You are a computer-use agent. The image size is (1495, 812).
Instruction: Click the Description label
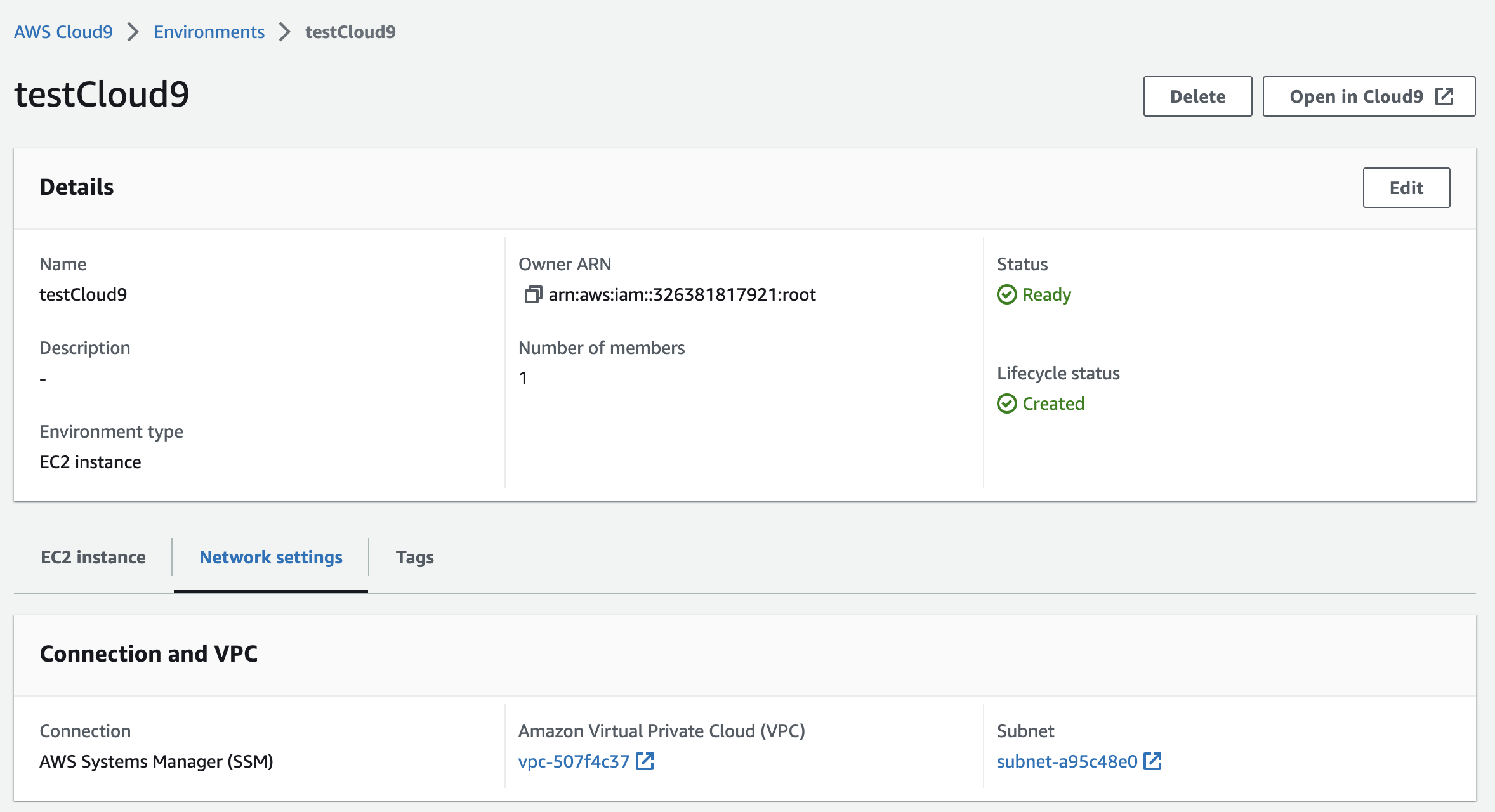[x=85, y=348]
